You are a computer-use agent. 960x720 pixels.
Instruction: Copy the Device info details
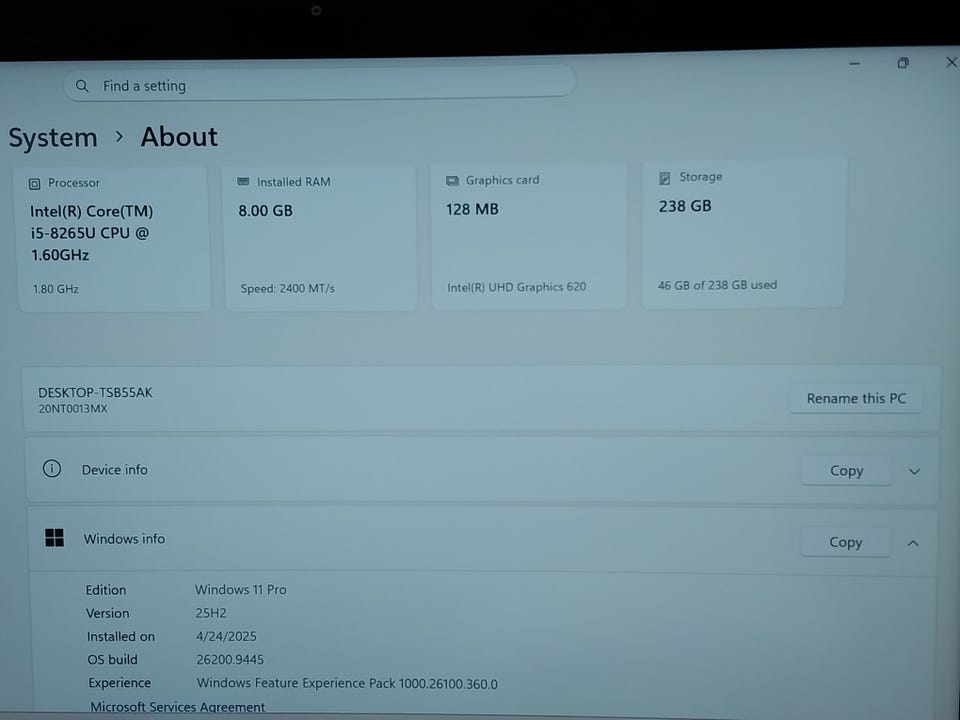[x=846, y=471]
